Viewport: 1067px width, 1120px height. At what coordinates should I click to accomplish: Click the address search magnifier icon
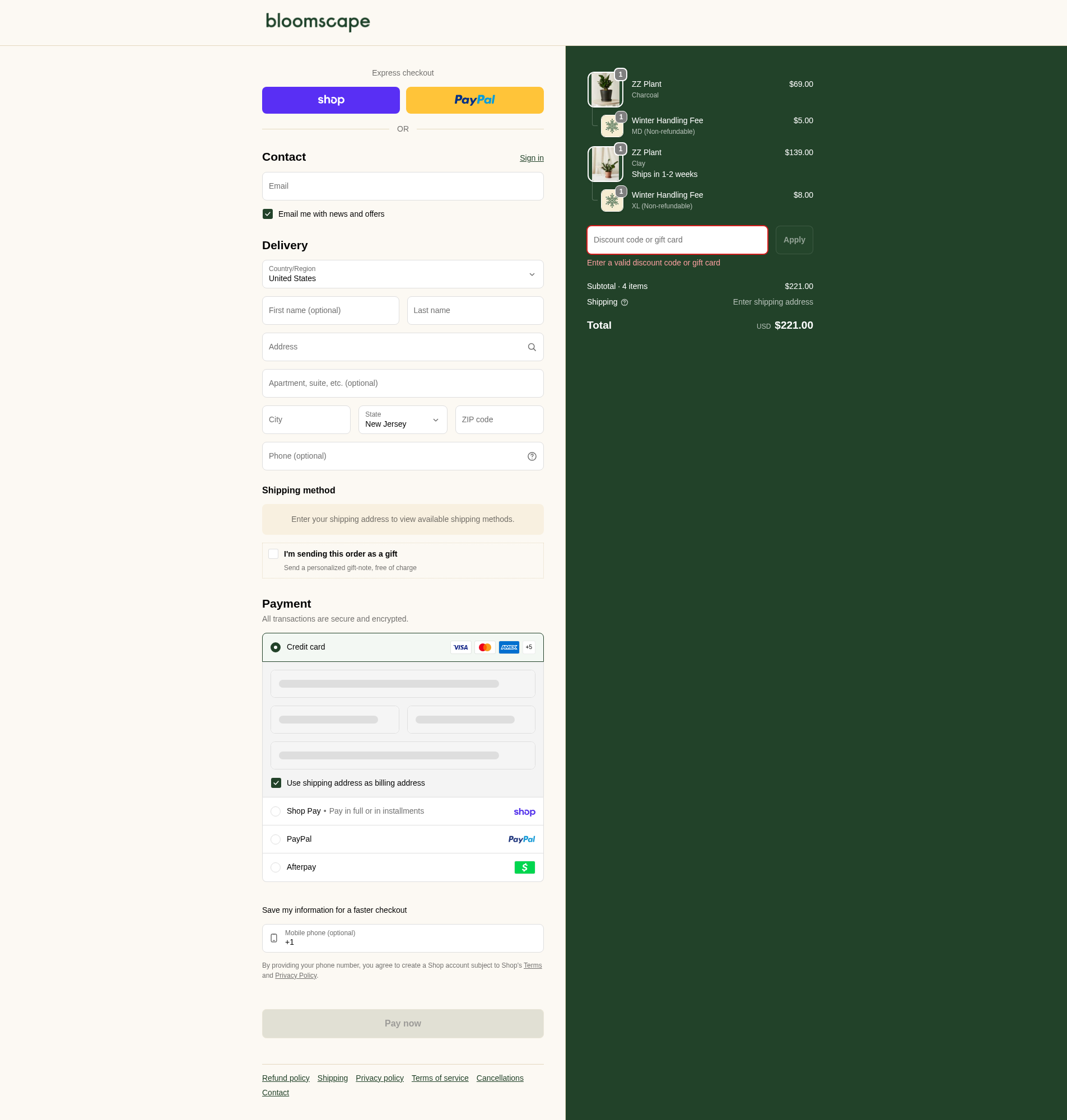click(531, 347)
